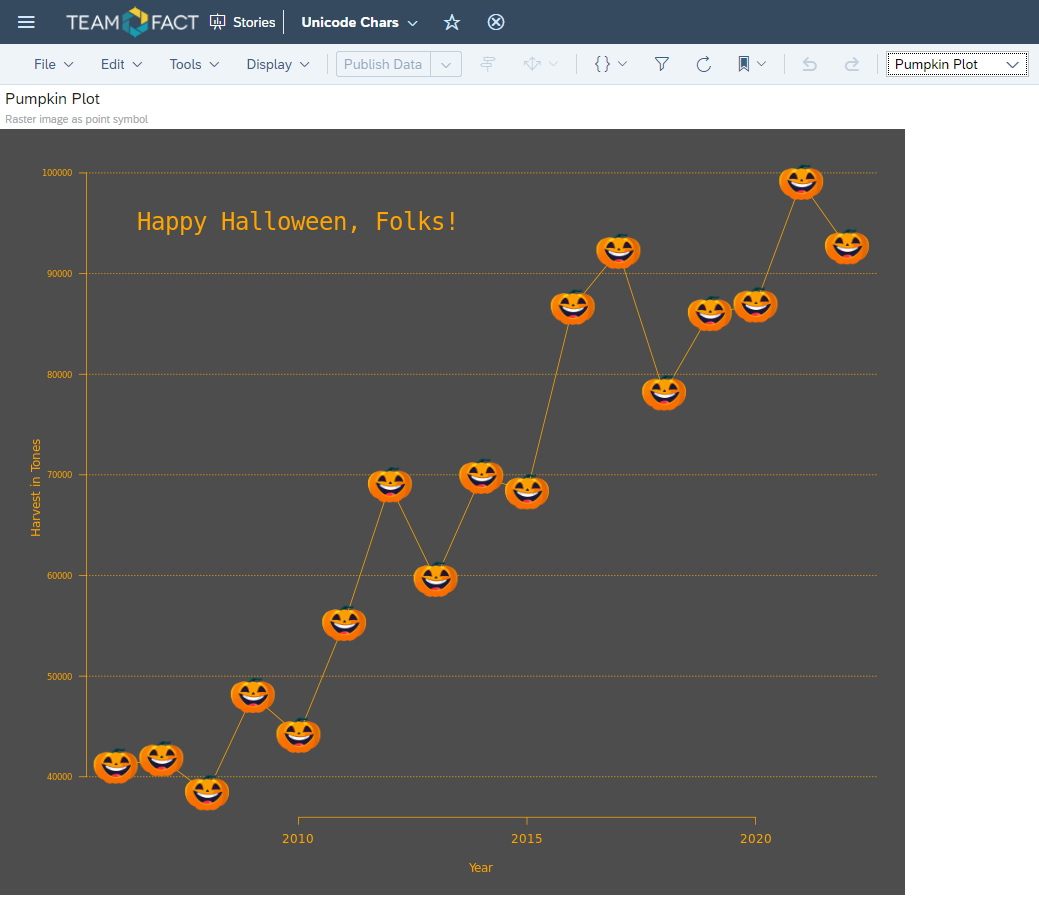1039x905 pixels.
Task: Open the Tools menu
Action: pos(194,64)
